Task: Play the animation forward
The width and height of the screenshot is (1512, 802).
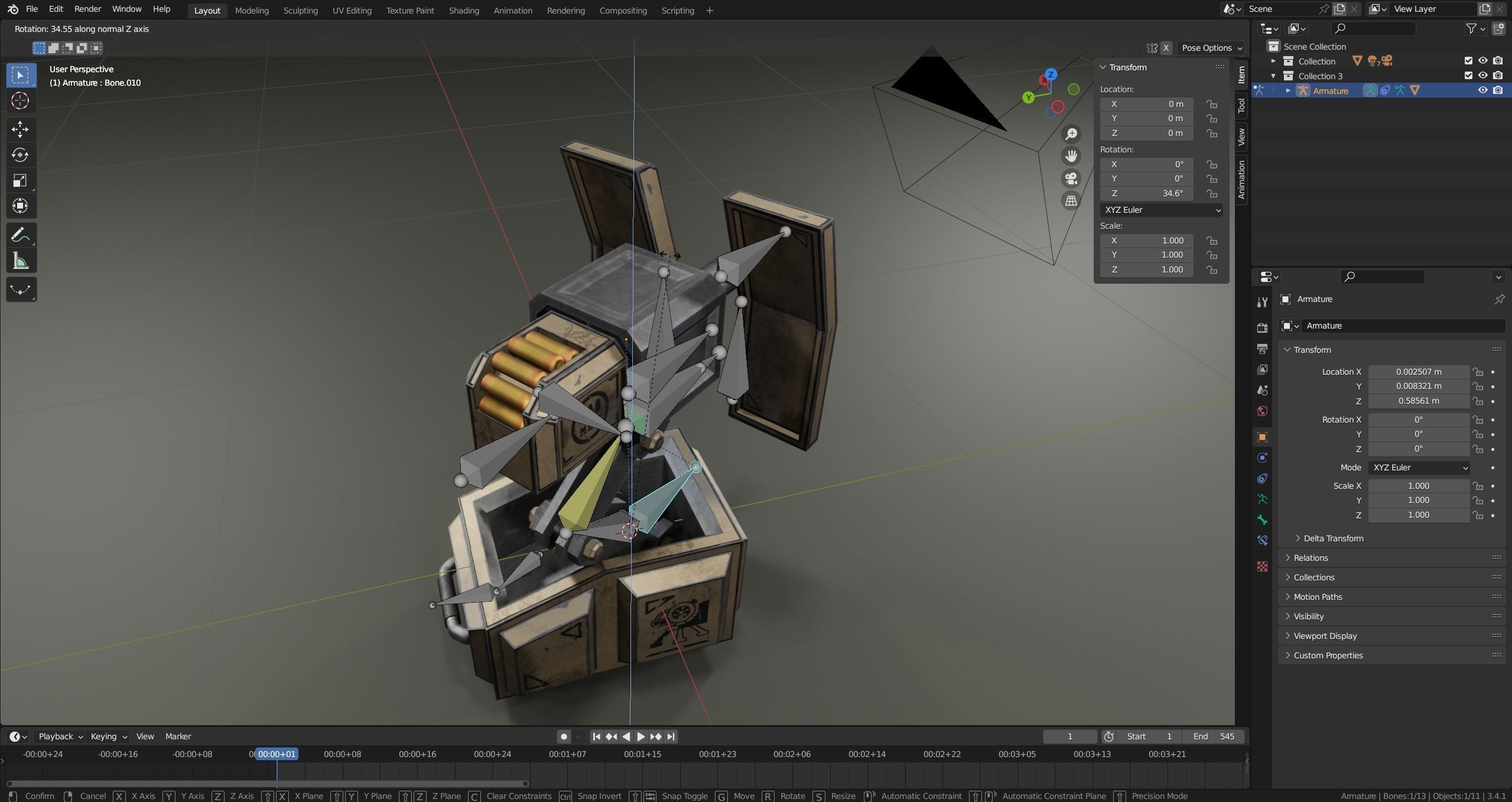Action: click(x=641, y=736)
